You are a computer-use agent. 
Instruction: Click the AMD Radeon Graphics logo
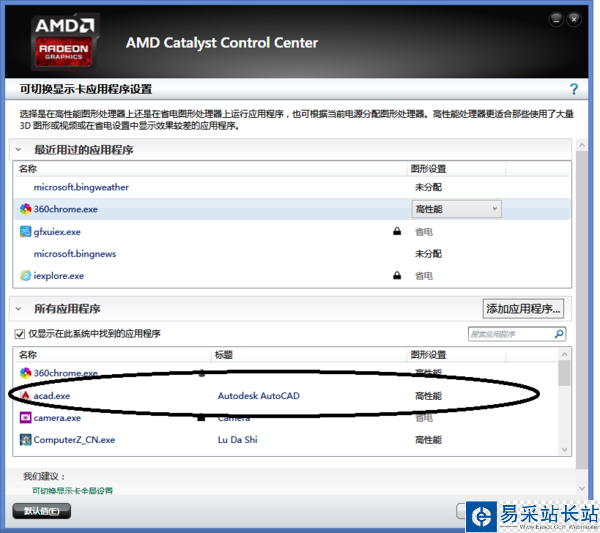(64, 41)
